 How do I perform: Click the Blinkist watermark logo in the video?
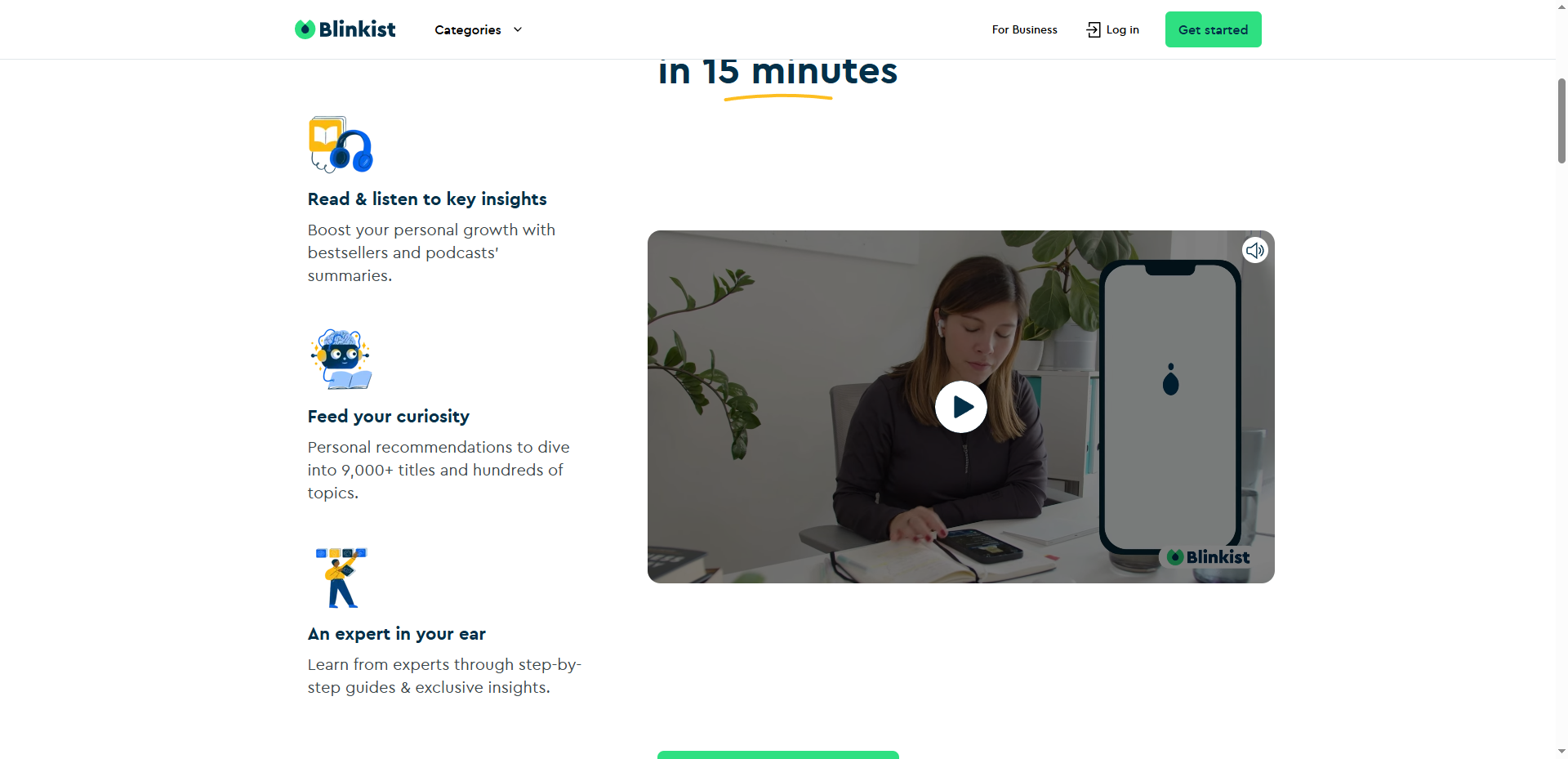[1208, 557]
